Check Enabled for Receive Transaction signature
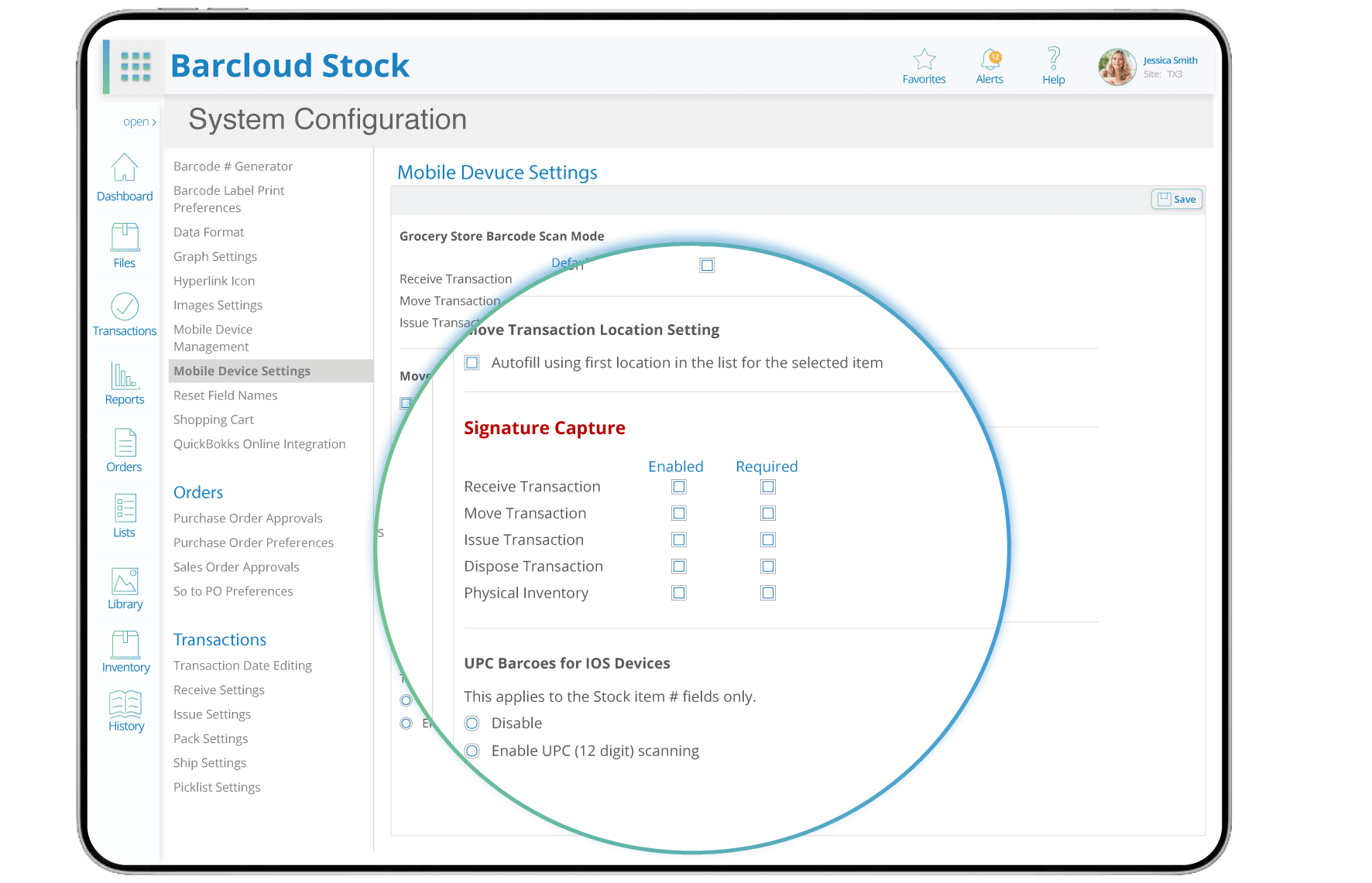This screenshot has height=883, width=1372. click(x=679, y=487)
